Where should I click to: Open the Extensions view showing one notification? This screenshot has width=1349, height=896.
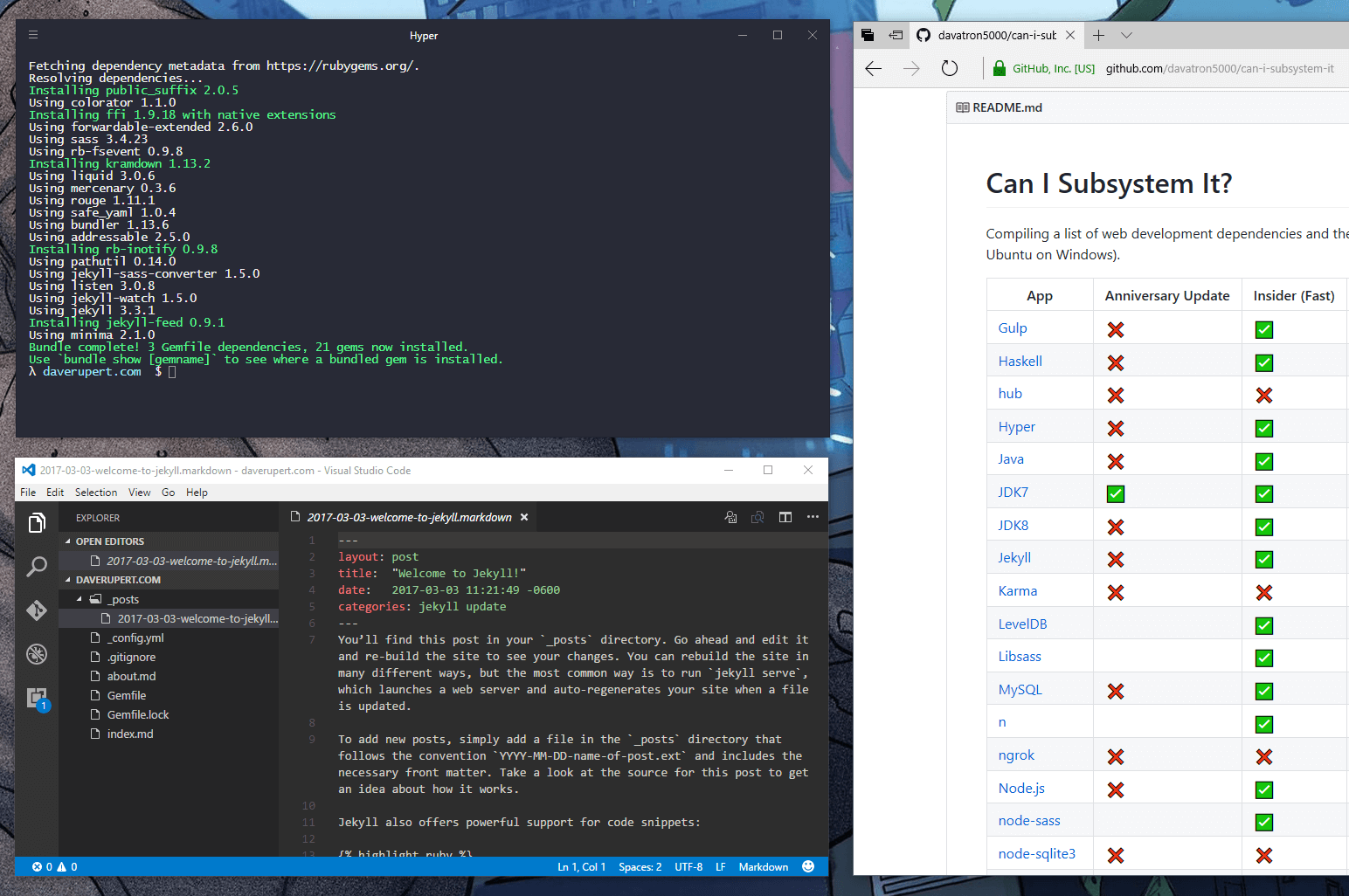point(37,696)
